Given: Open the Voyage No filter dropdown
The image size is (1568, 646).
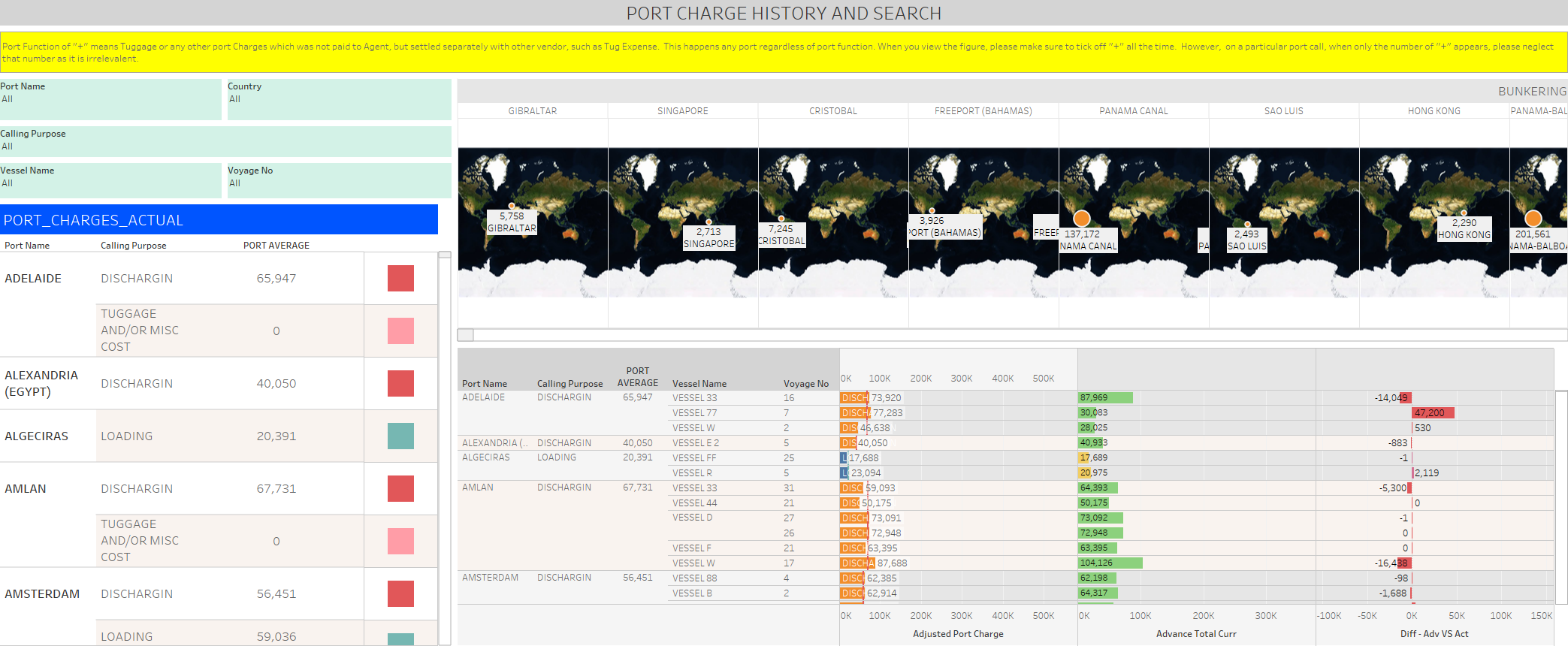Looking at the screenshot, I should click(338, 180).
